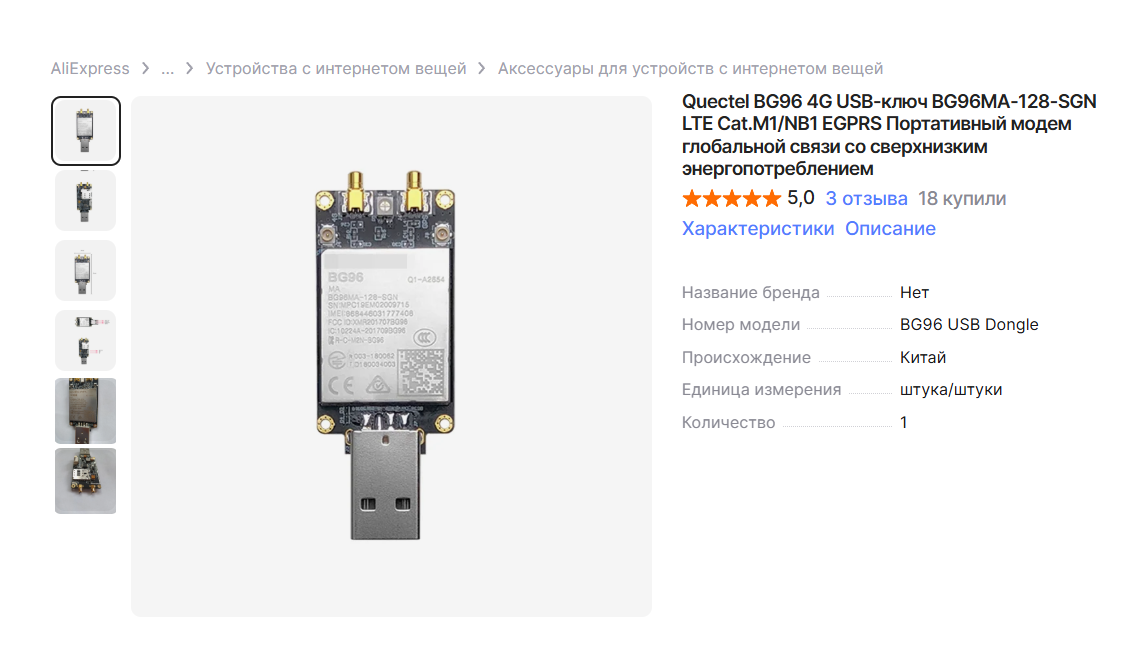The height and width of the screenshot is (655, 1146).
Task: Select the fourth thumbnail with two dongle views
Action: coord(86,341)
